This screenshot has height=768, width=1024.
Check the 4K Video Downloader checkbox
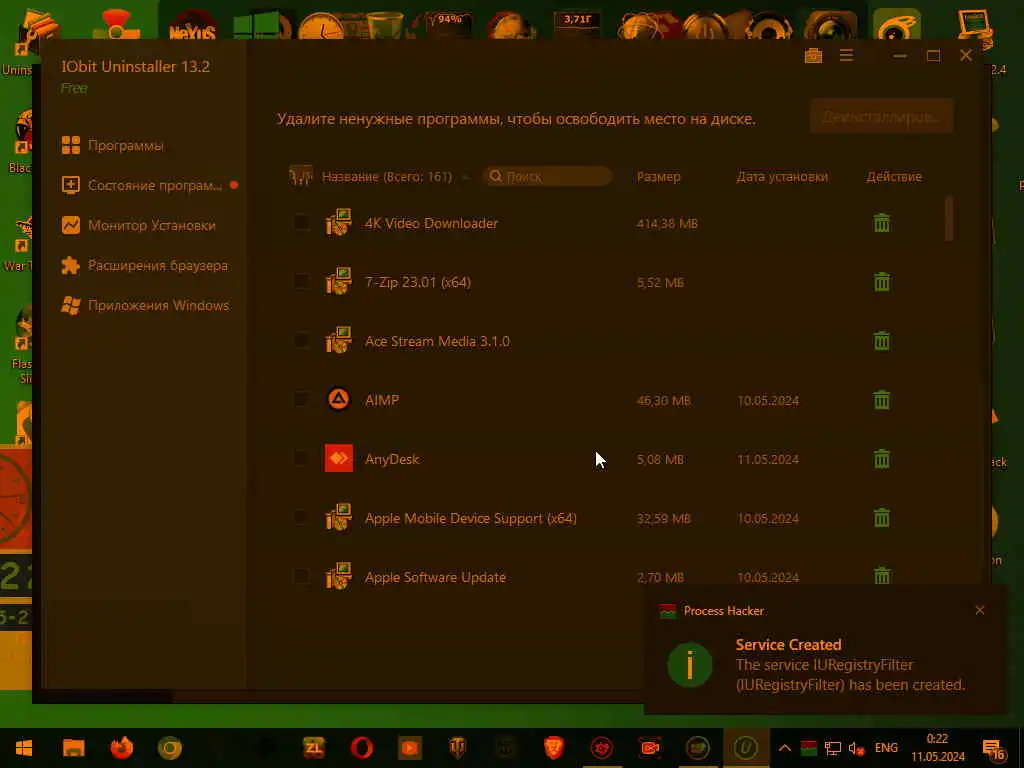(x=301, y=223)
